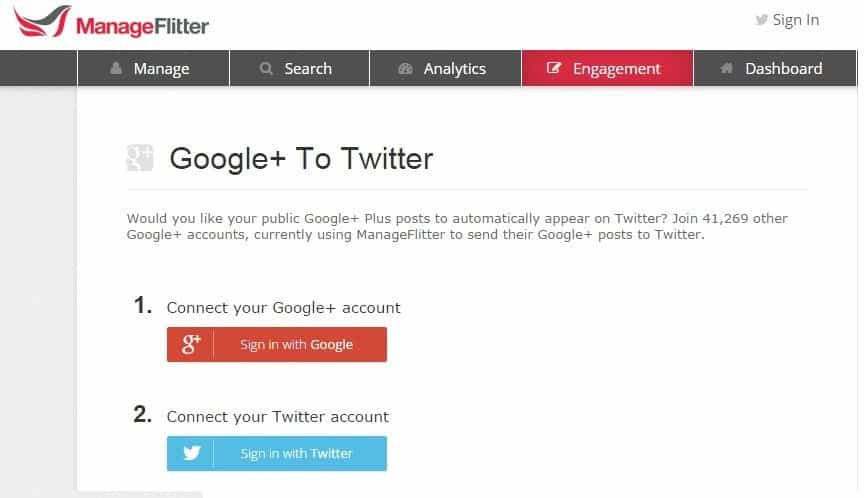The width and height of the screenshot is (864, 498).
Task: Open the Analytics menu
Action: tap(445, 68)
